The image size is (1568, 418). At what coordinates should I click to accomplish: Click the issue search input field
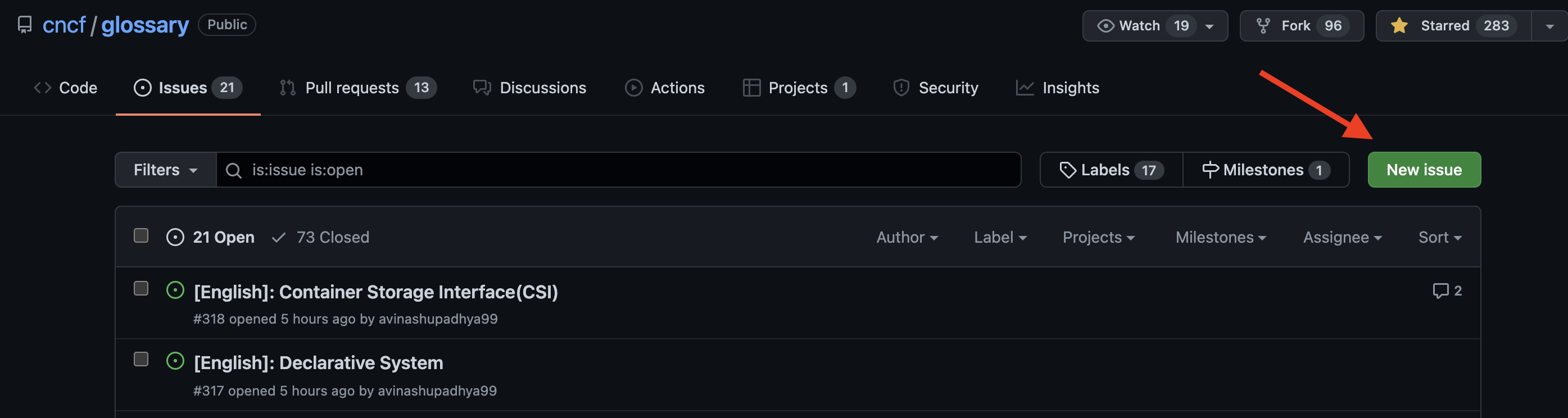(x=627, y=170)
